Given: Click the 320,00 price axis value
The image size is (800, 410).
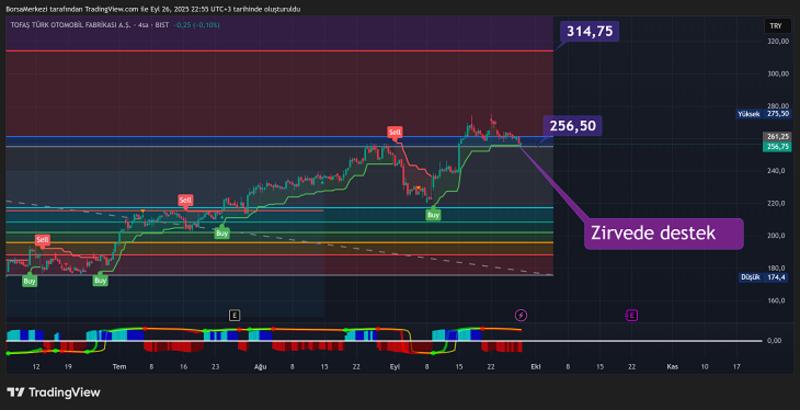Looking at the screenshot, I should [779, 41].
